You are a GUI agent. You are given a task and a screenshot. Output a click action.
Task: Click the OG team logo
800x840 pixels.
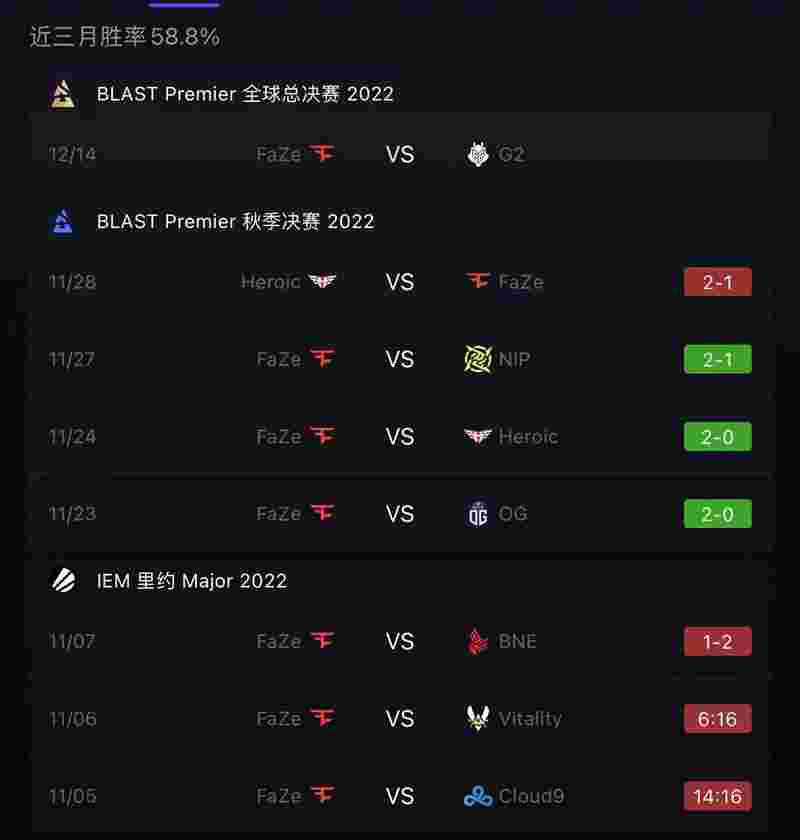click(x=477, y=514)
